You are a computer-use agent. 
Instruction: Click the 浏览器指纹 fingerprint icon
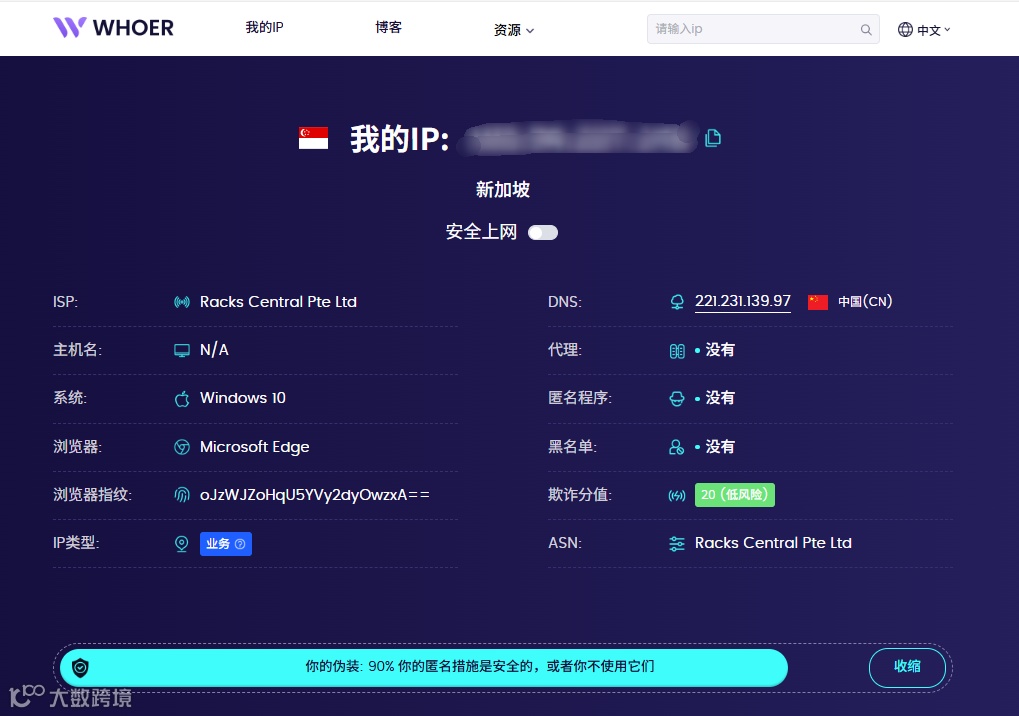coord(182,495)
